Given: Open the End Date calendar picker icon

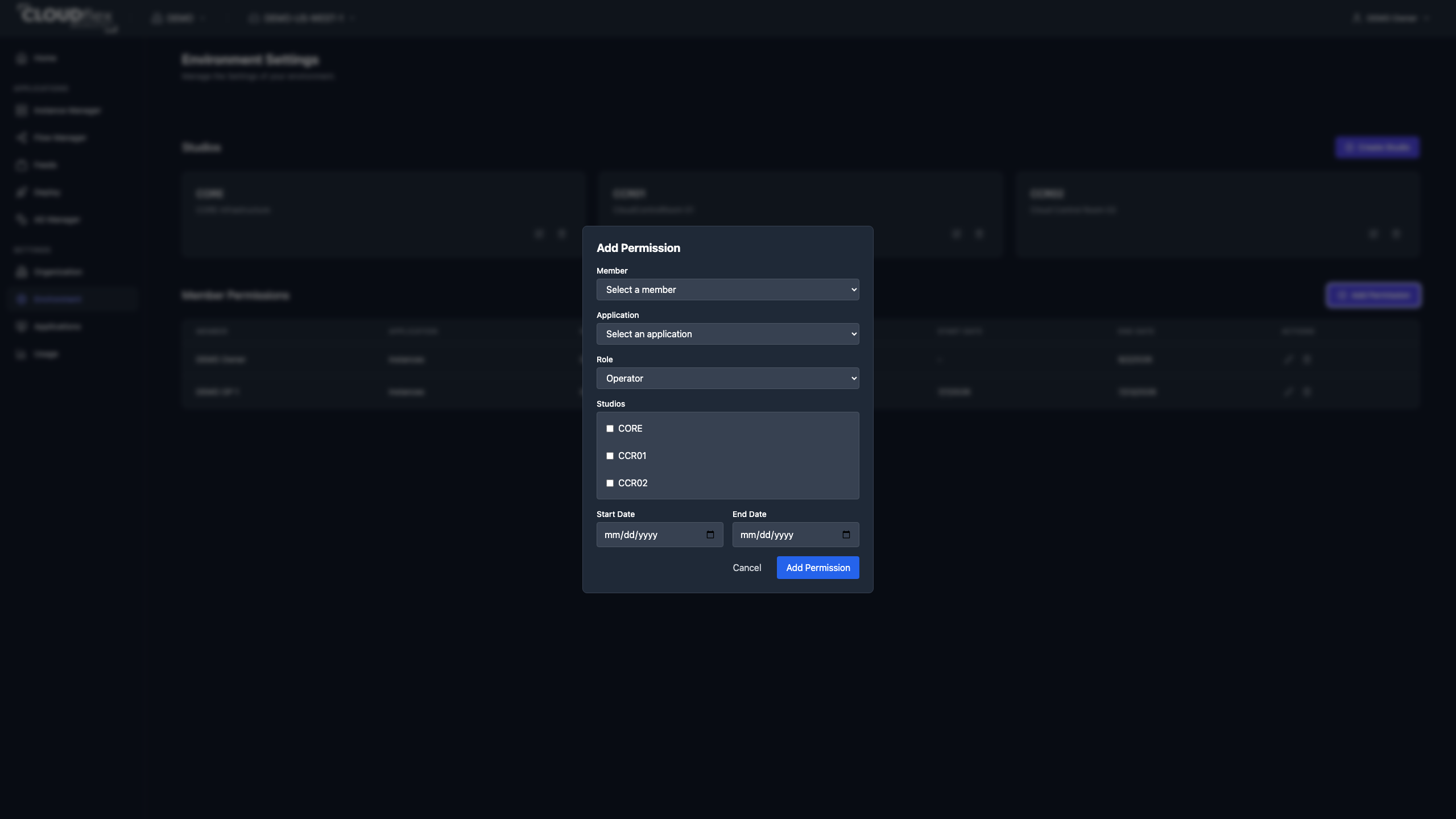Looking at the screenshot, I should pos(846,535).
